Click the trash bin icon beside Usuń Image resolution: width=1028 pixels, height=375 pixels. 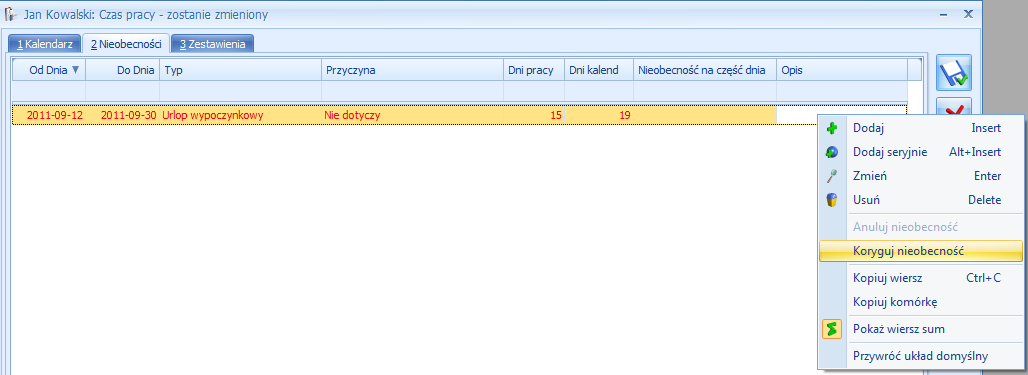(x=832, y=200)
